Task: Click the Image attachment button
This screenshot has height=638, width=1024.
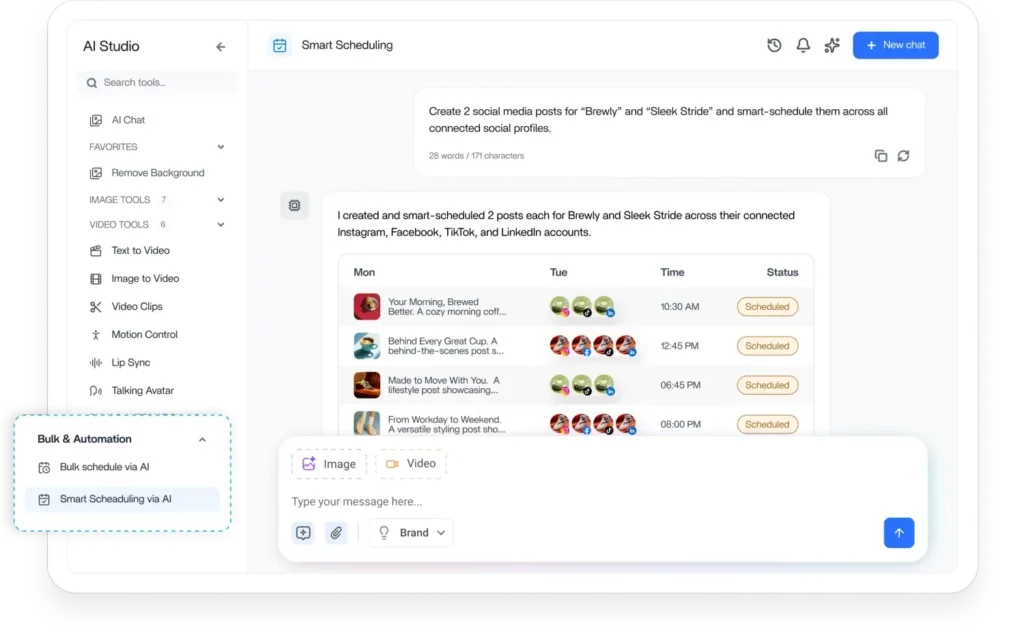Action: (329, 464)
